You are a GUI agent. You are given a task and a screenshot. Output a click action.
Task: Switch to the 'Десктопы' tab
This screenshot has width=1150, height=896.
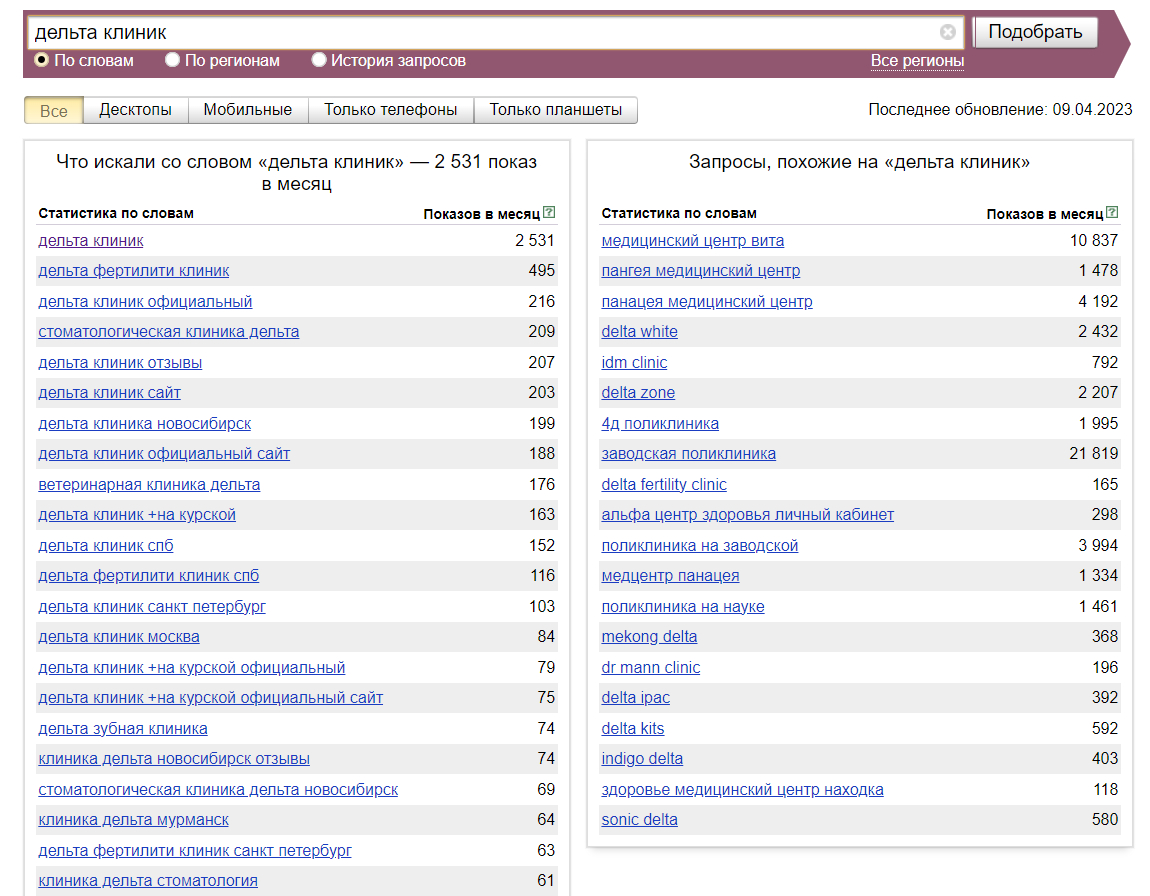135,110
